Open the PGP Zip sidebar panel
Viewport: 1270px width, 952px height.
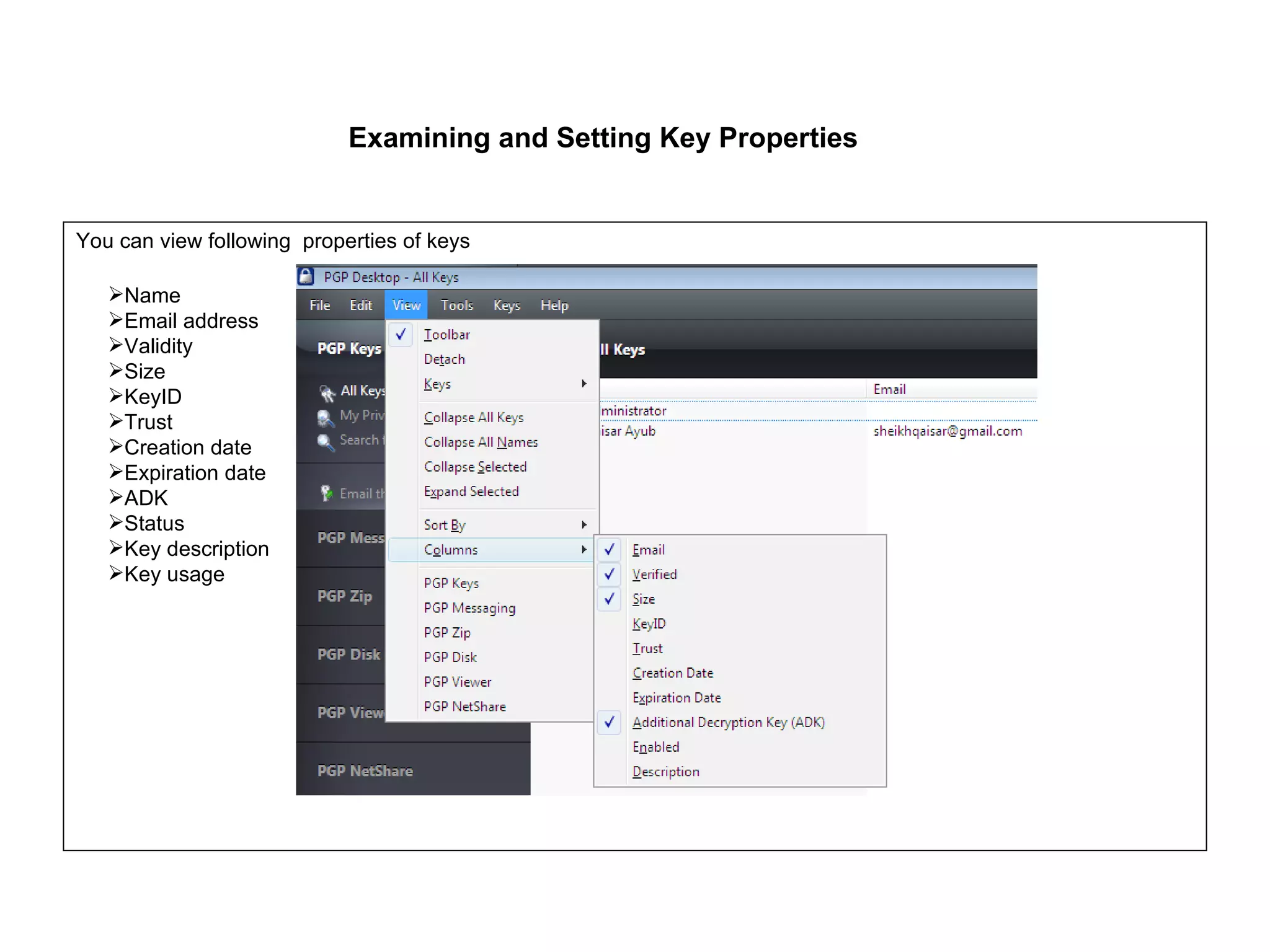tap(345, 596)
